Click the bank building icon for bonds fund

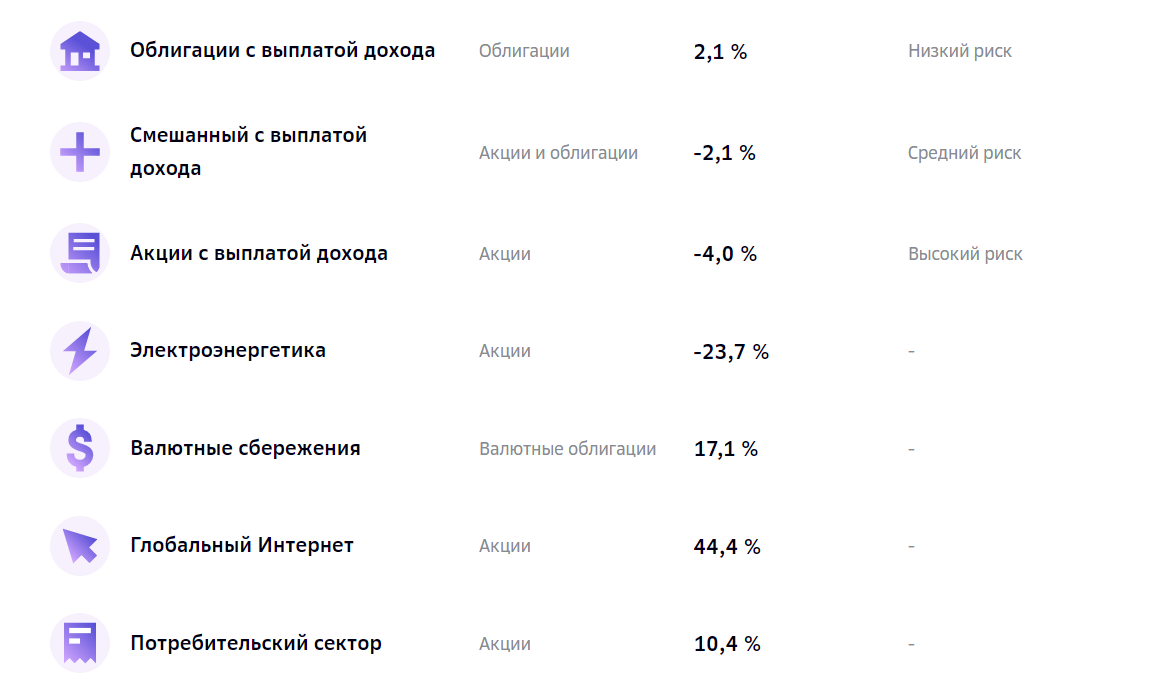tap(80, 51)
